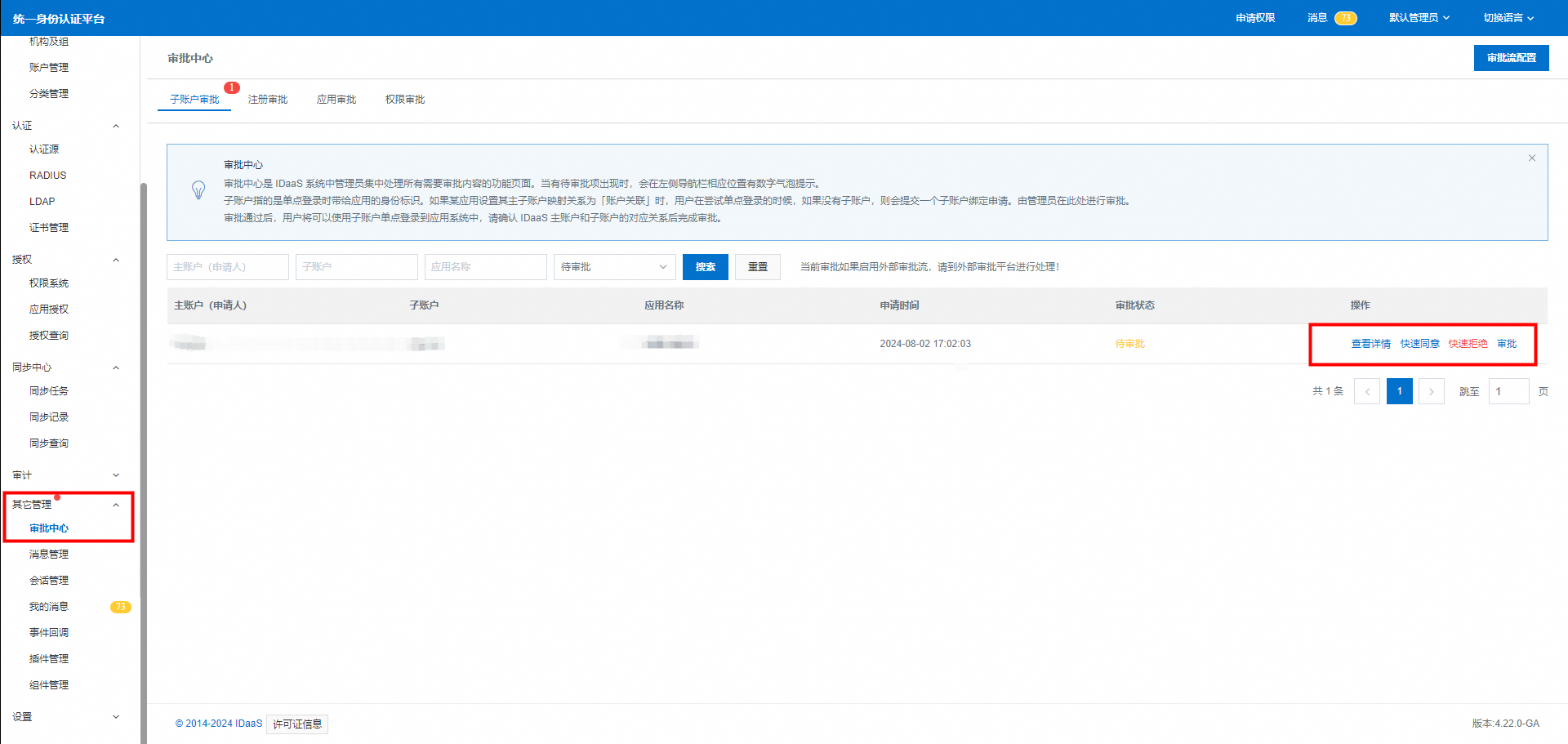This screenshot has width=1568, height=744.
Task: Click the 消息 badge showing 73 in header
Action: [1345, 18]
